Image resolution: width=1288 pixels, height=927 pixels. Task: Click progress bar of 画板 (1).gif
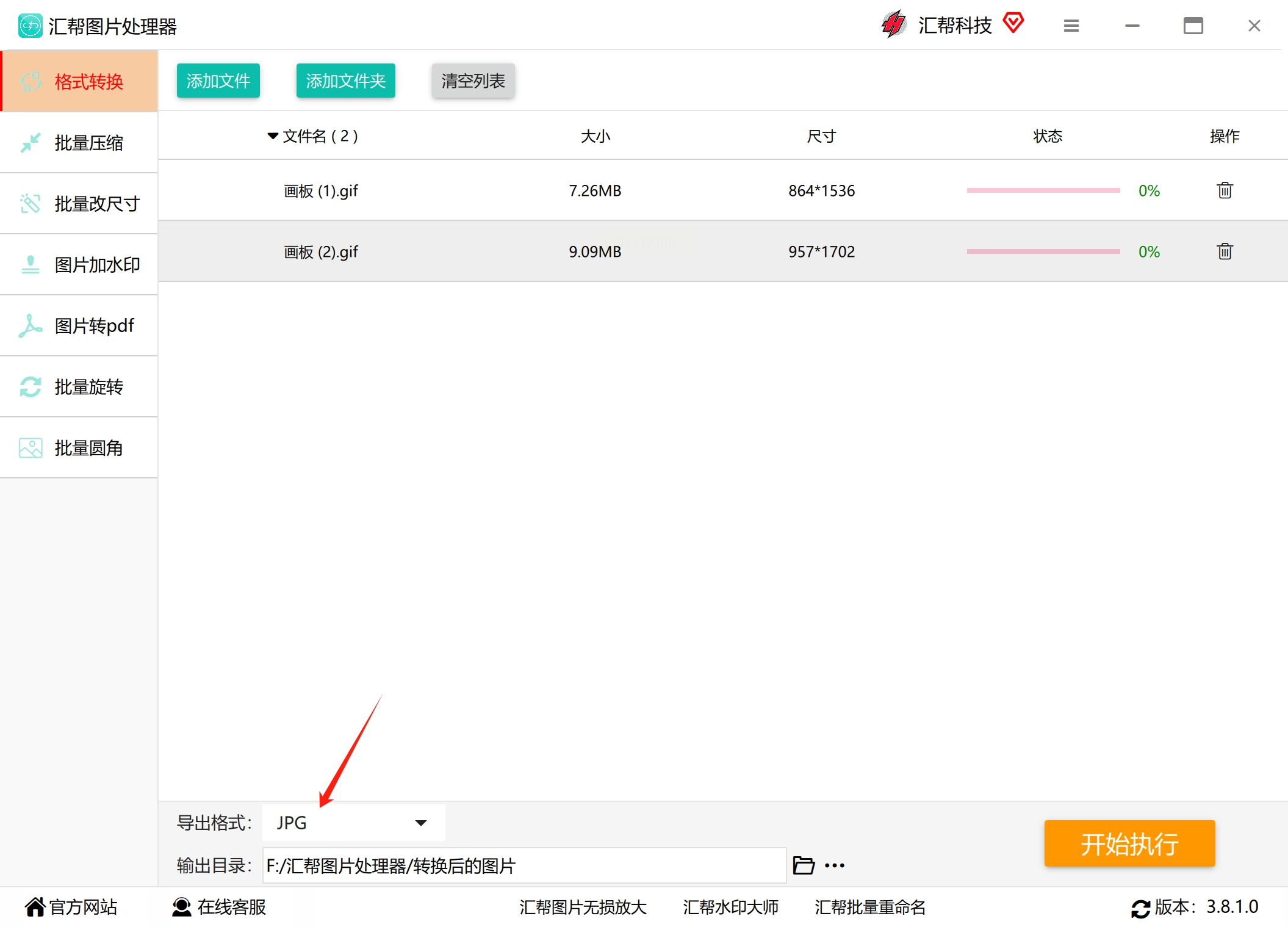(1043, 190)
